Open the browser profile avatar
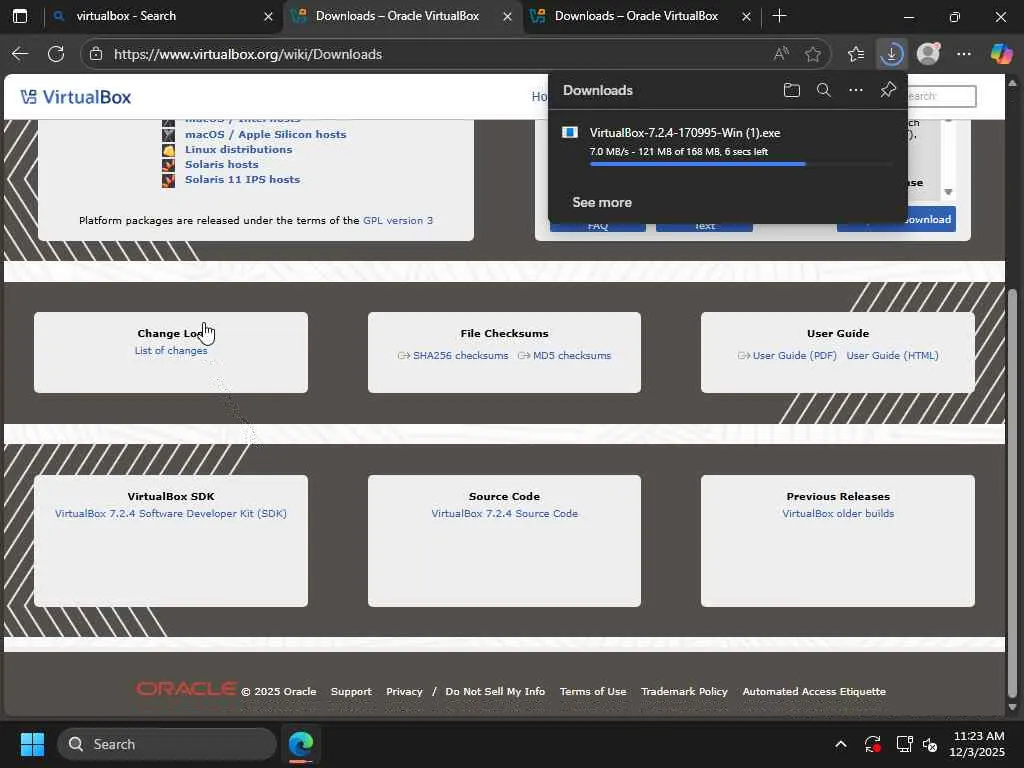This screenshot has height=768, width=1024. tap(928, 54)
